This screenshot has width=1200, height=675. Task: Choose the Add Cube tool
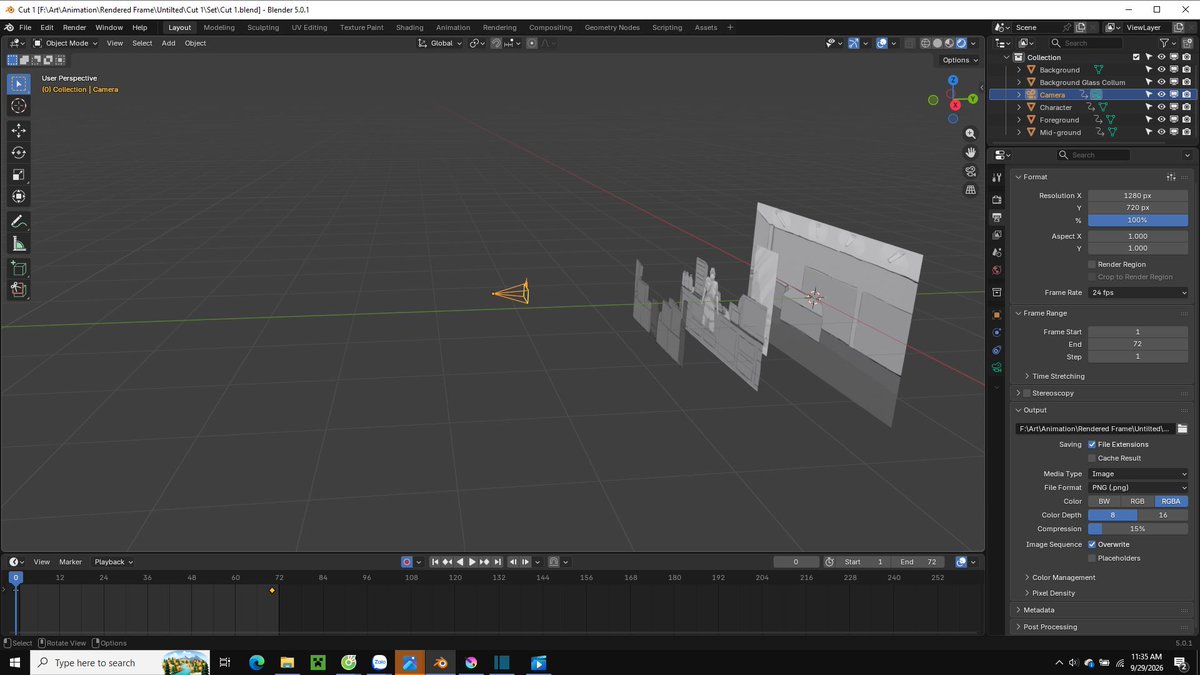[x=19, y=268]
